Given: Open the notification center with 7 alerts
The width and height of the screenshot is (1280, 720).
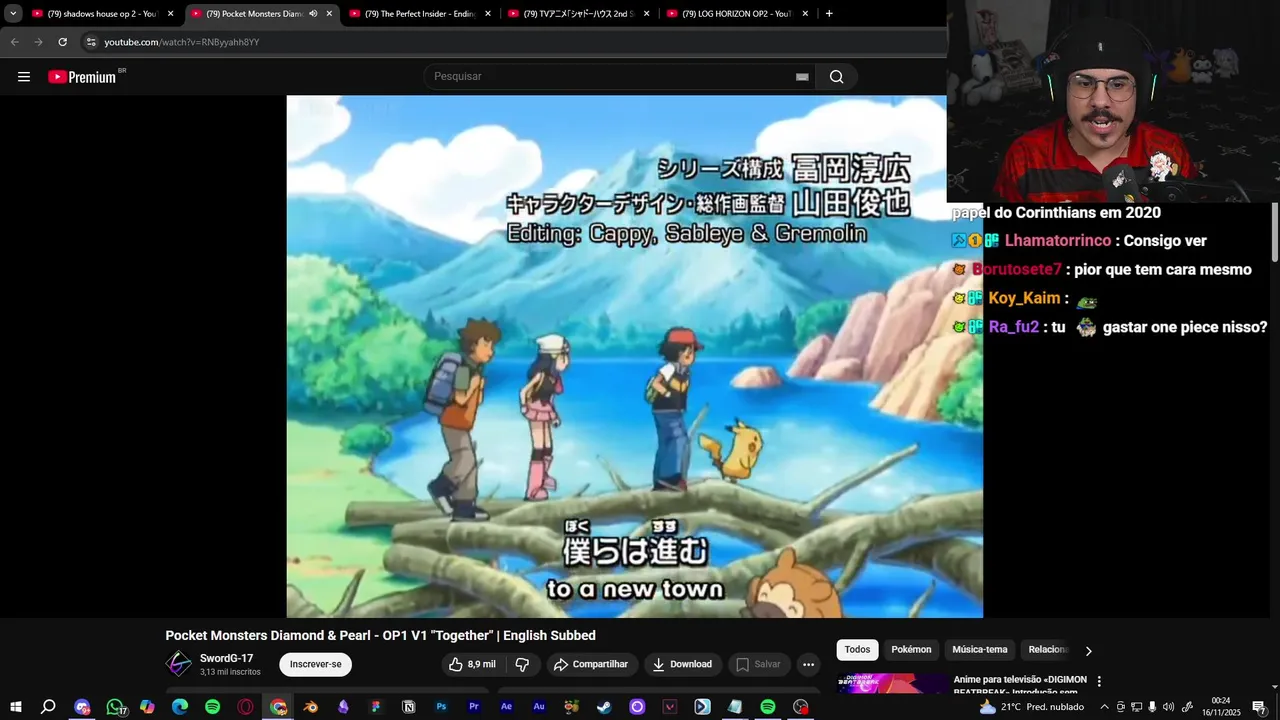Looking at the screenshot, I should click(1259, 707).
